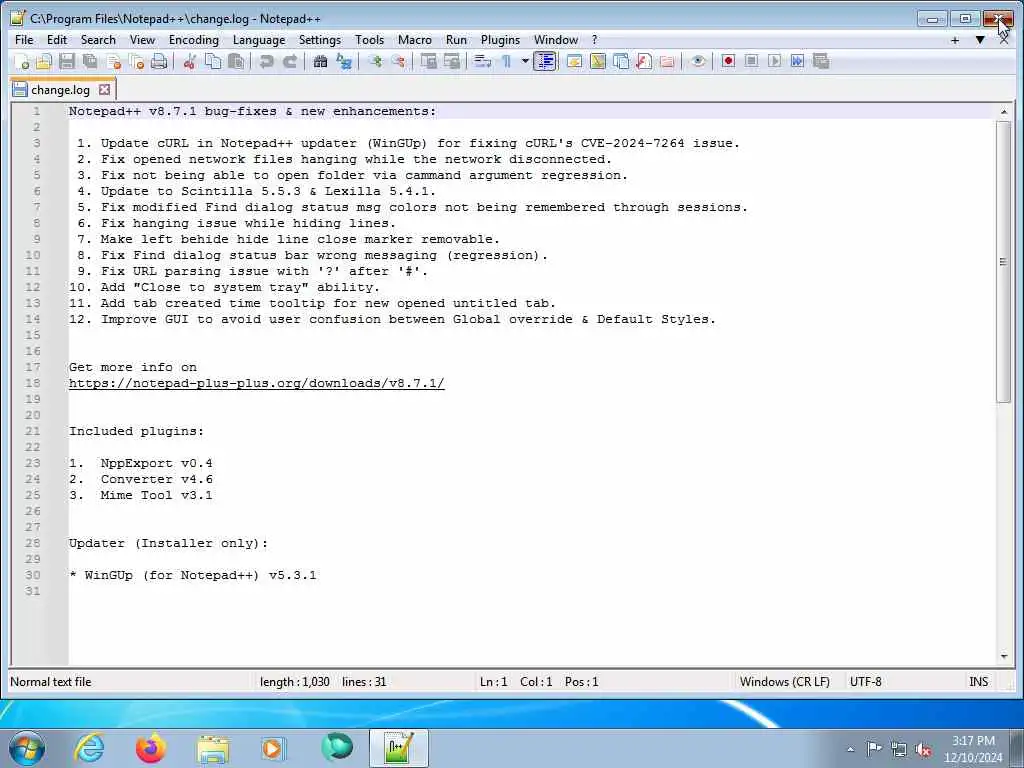1024x768 pixels.
Task: Add a new tab with the plus button
Action: (955, 40)
